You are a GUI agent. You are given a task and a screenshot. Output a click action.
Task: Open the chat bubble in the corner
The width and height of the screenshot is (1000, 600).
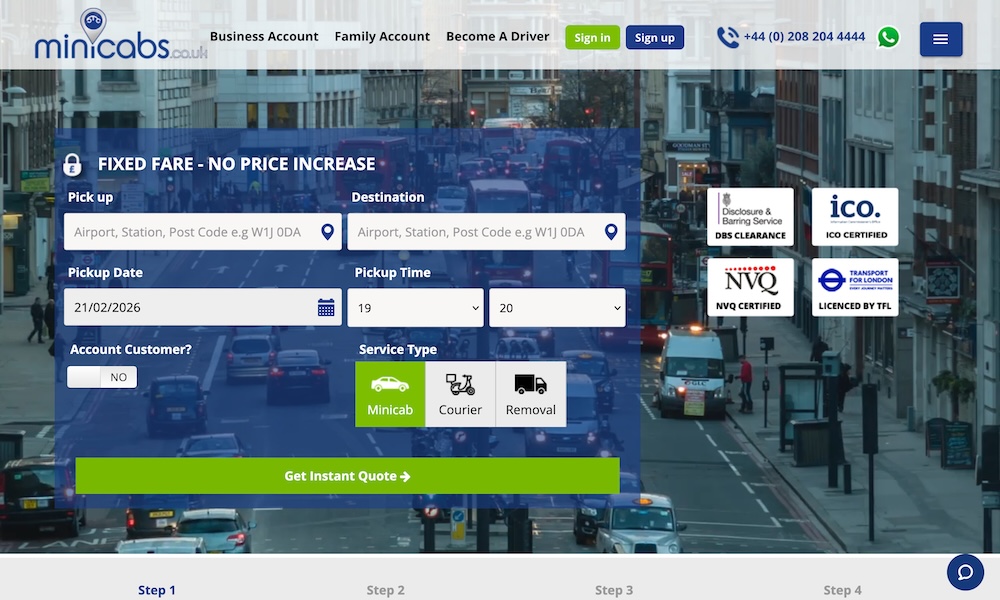point(965,571)
